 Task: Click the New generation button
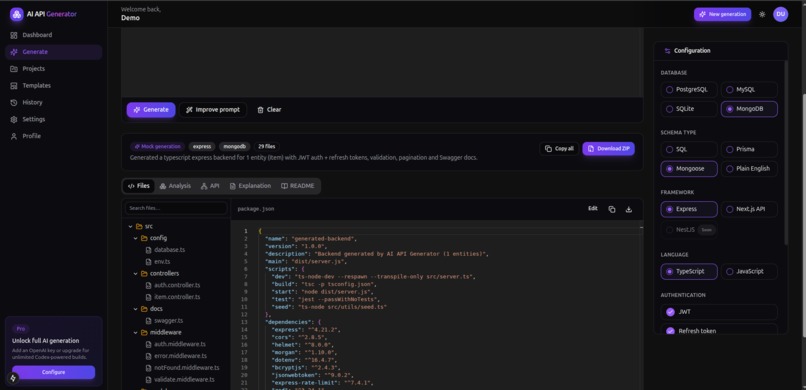(722, 14)
